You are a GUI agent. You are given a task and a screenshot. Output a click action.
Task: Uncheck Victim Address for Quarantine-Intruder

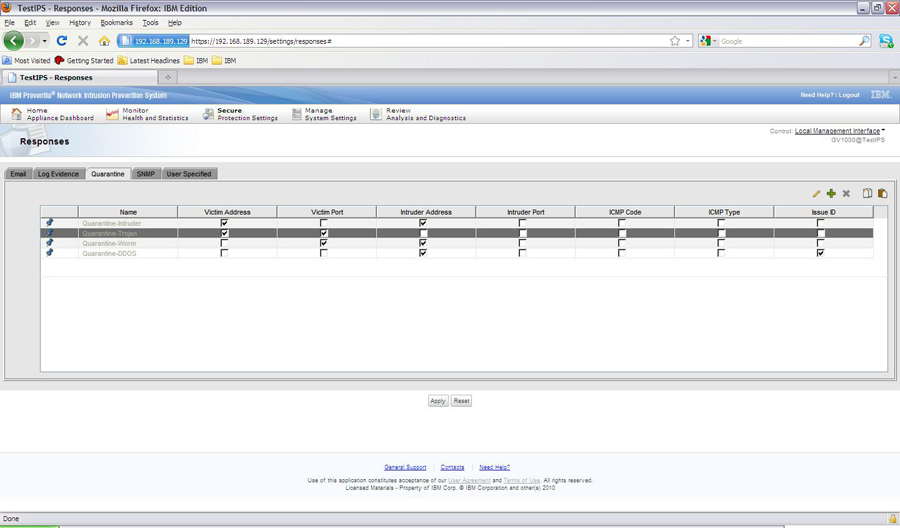pyautogui.click(x=224, y=223)
